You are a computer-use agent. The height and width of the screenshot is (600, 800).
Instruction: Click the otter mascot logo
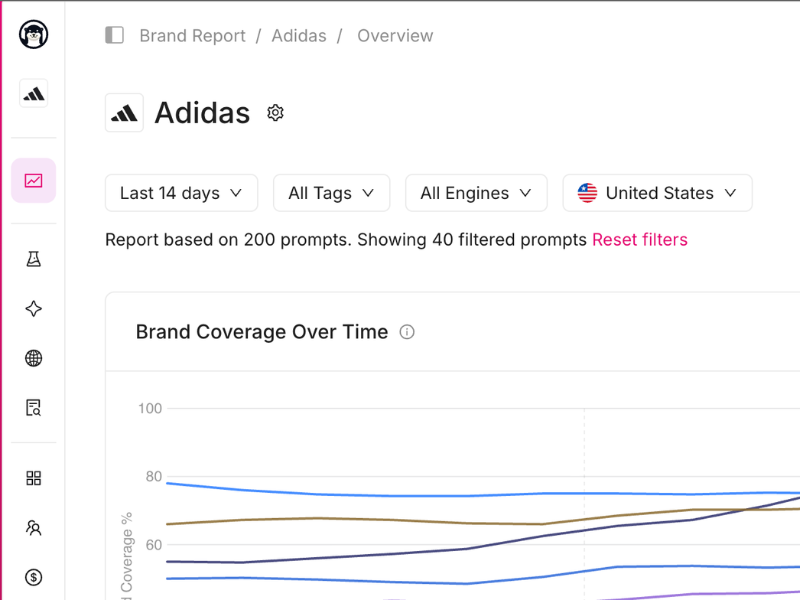(34, 35)
